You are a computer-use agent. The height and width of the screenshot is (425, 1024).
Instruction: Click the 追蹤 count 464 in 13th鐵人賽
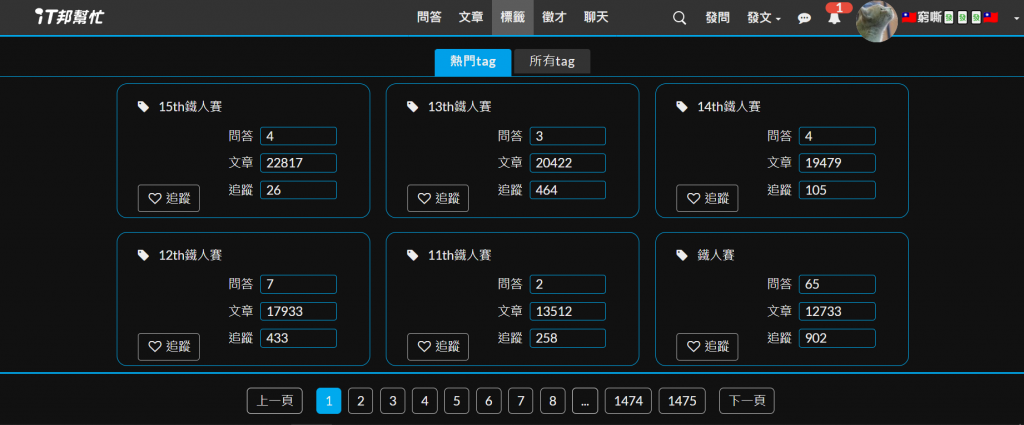point(568,190)
